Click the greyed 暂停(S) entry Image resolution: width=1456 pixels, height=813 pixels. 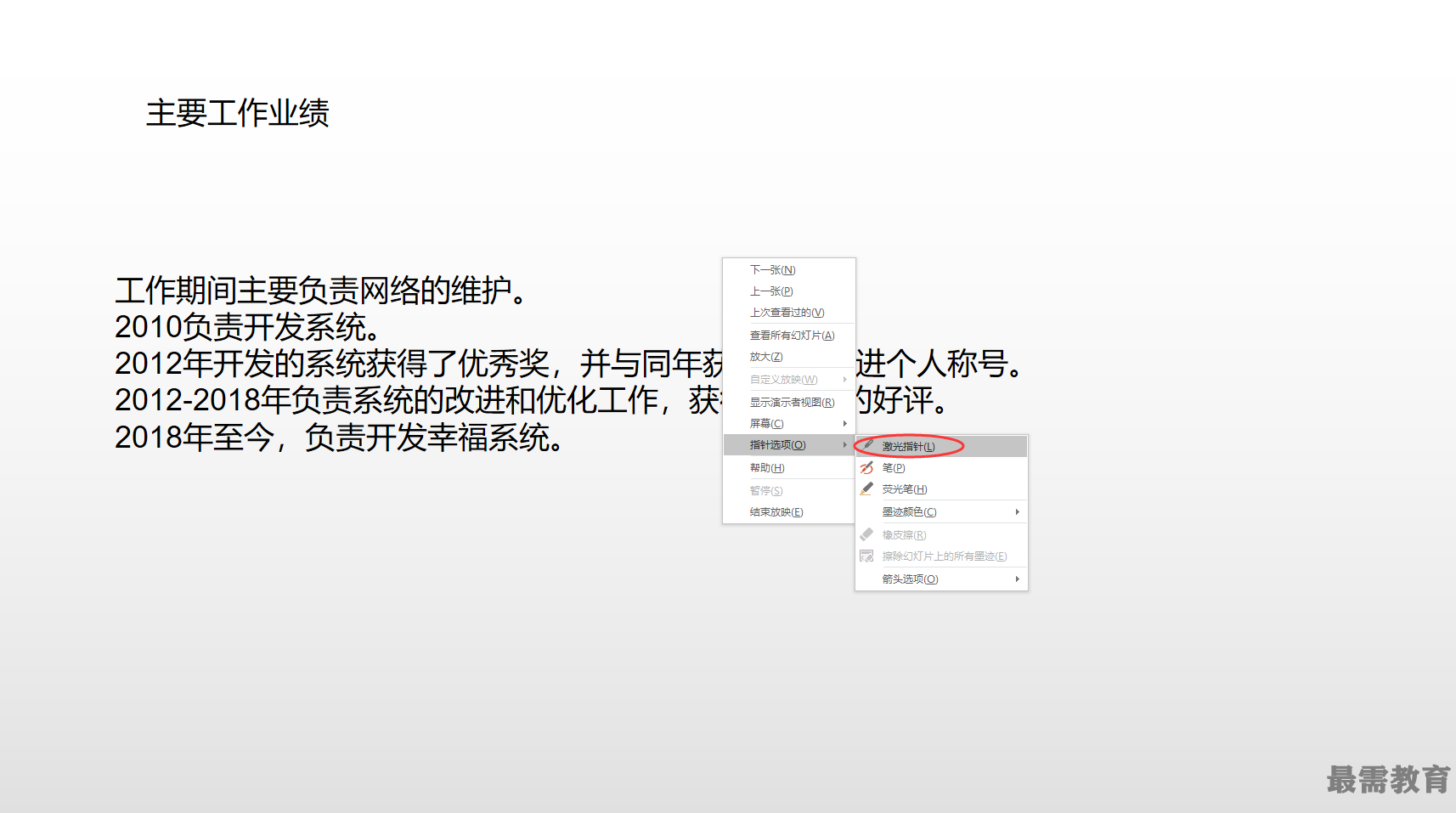[789, 490]
